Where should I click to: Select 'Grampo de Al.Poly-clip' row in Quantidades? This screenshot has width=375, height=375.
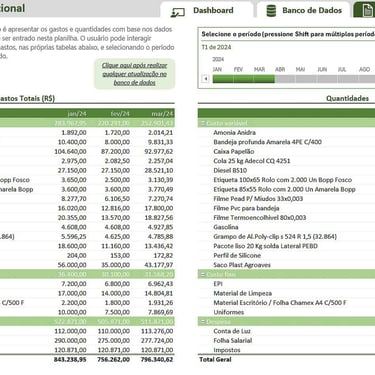(x=275, y=237)
